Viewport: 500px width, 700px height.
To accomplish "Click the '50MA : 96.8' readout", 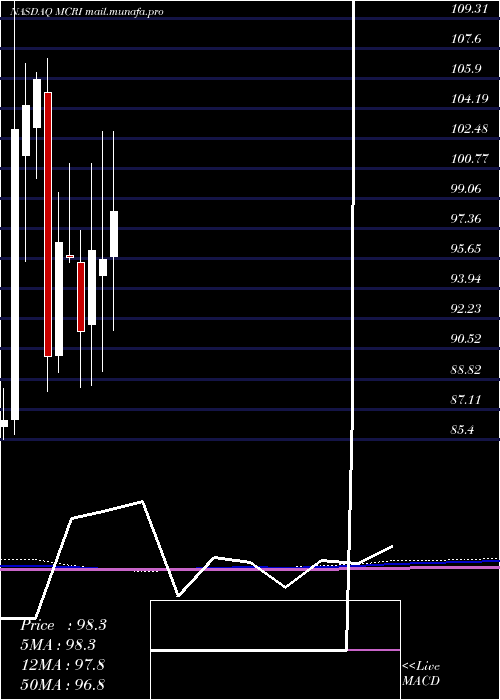I will point(63,684).
